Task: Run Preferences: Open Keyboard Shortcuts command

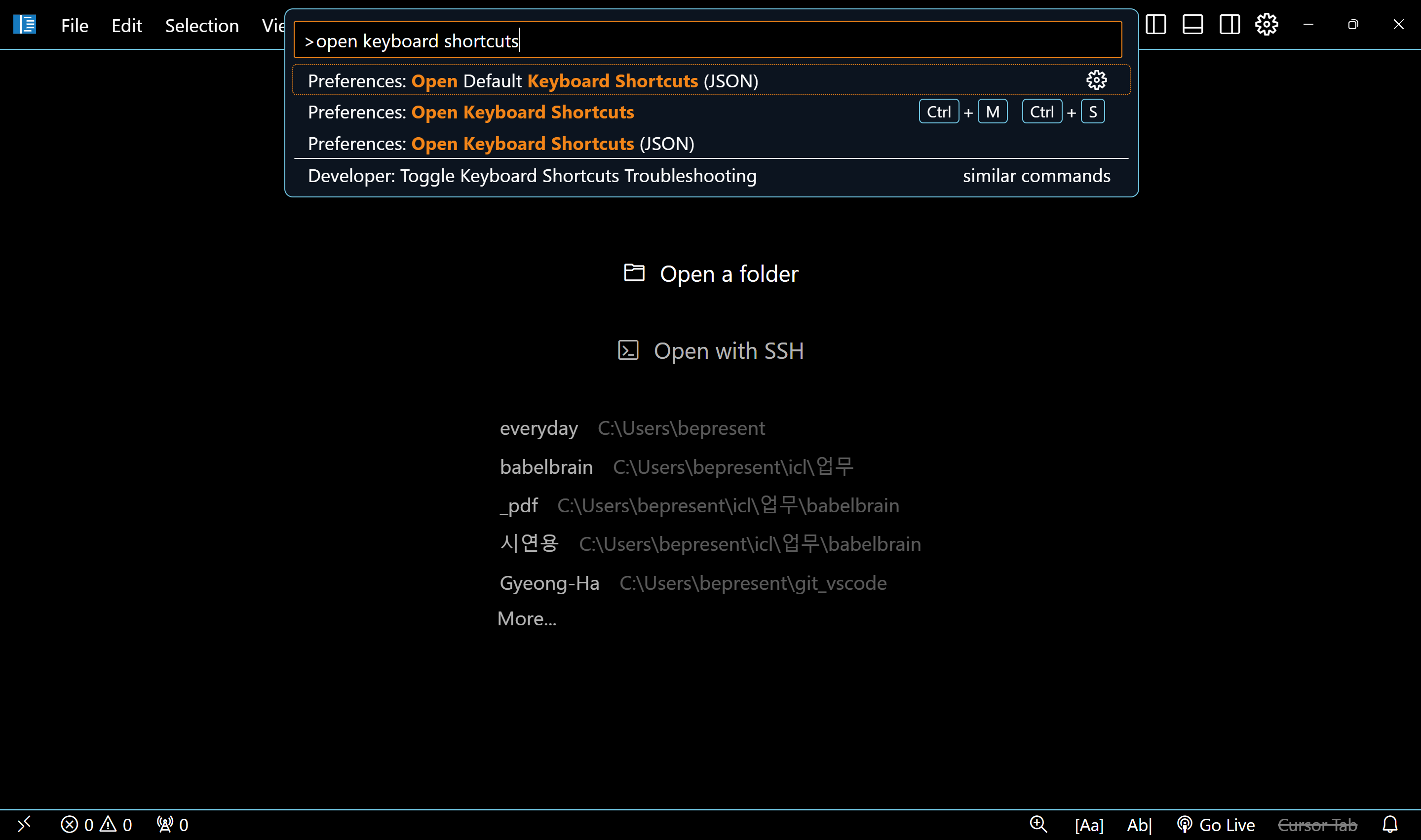Action: coord(711,112)
